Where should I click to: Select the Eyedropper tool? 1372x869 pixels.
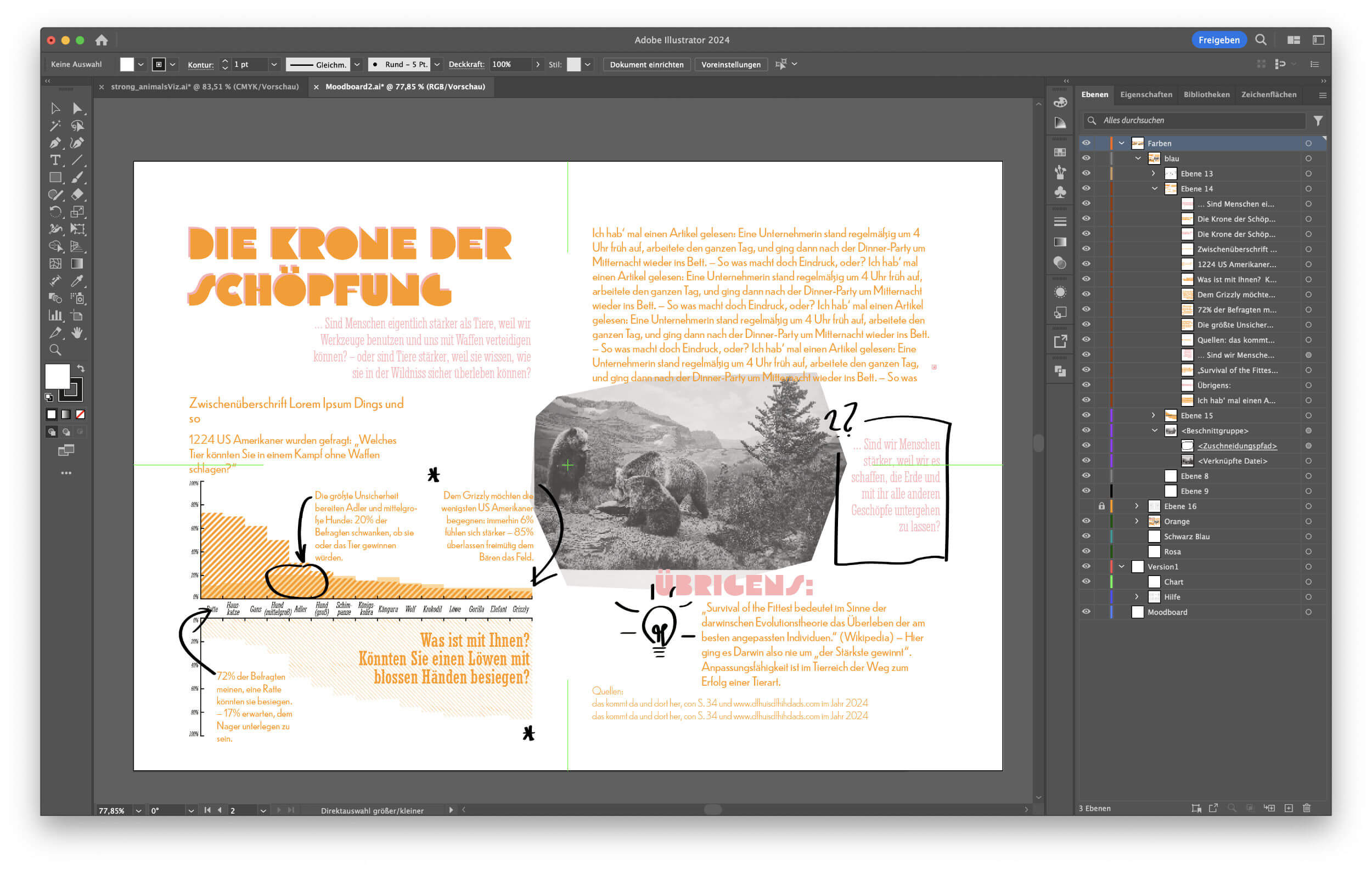click(77, 281)
